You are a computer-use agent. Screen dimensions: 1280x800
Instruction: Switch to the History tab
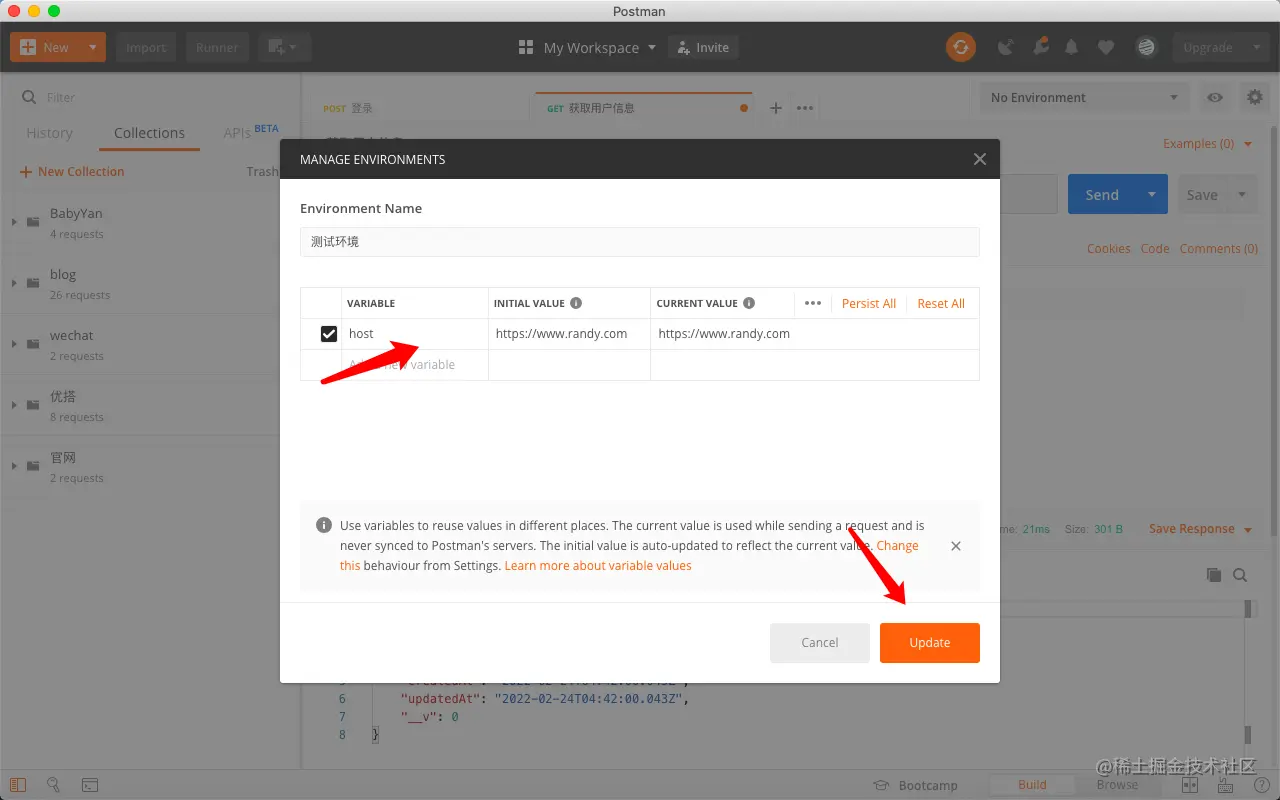pos(49,133)
